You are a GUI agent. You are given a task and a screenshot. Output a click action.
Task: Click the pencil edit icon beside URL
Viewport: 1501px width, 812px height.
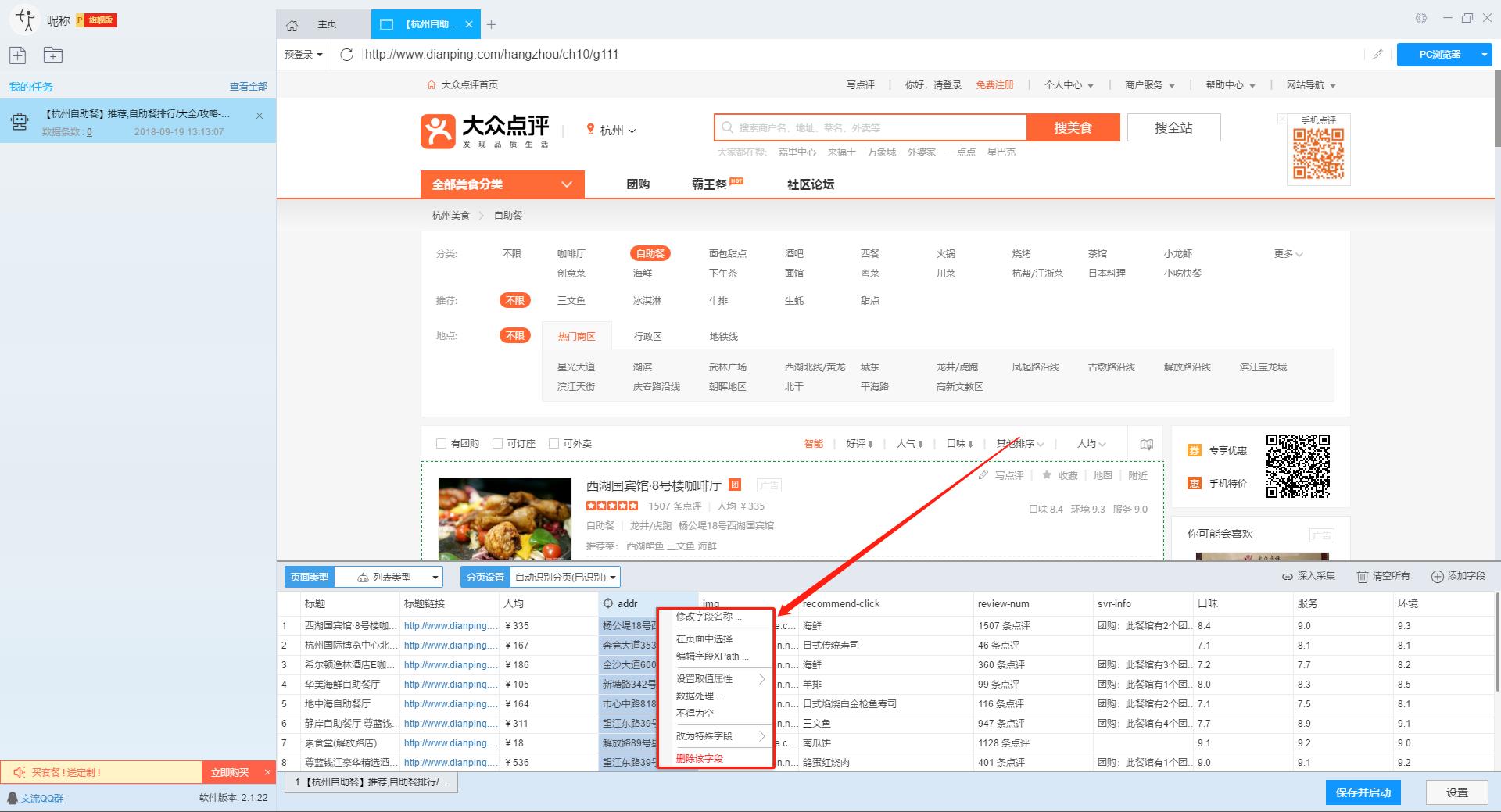[1377, 54]
